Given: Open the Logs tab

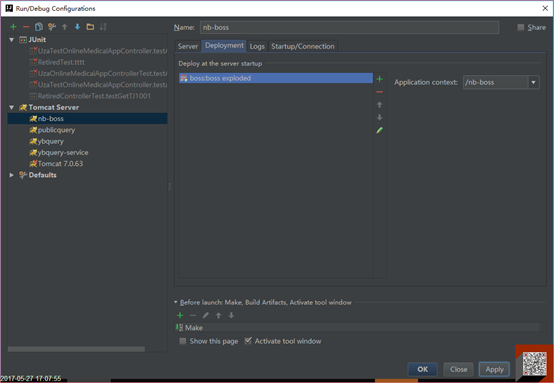Looking at the screenshot, I should point(257,46).
